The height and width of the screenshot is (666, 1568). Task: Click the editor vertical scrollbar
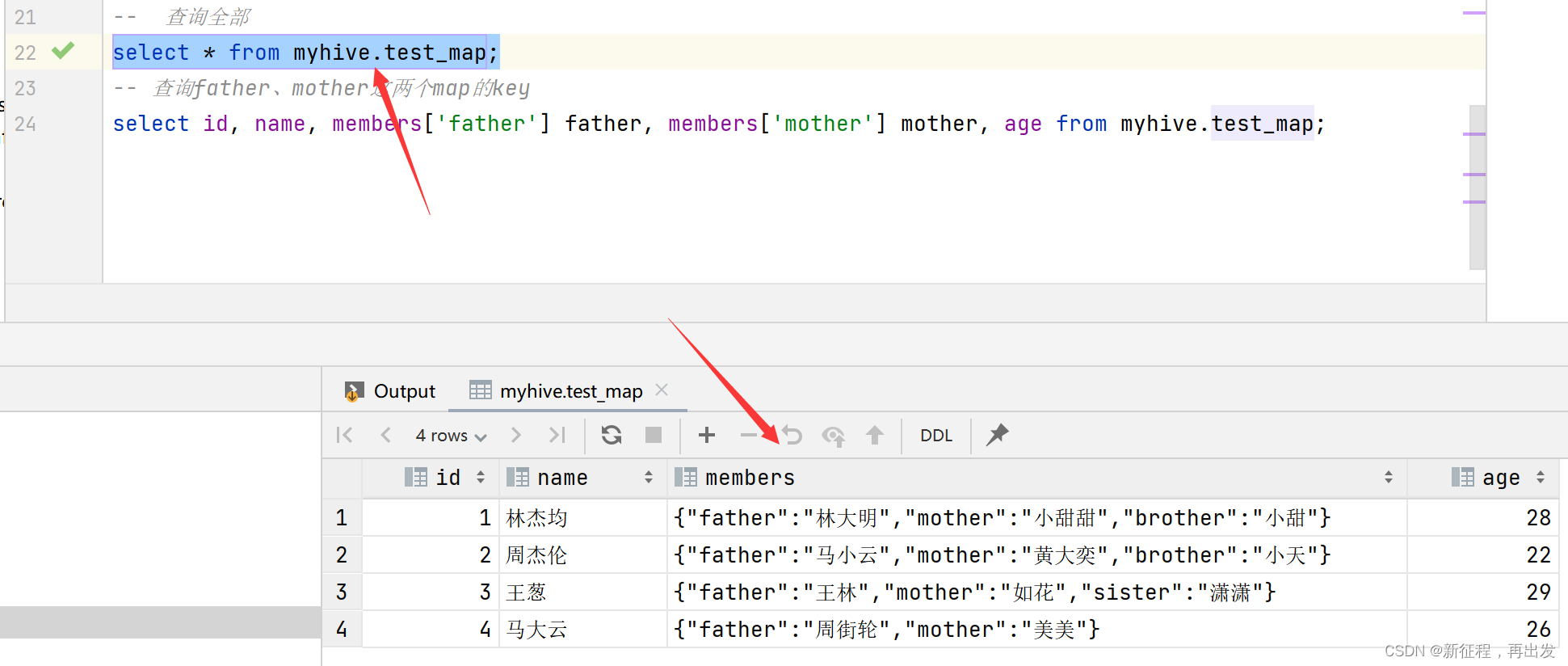[1478, 187]
